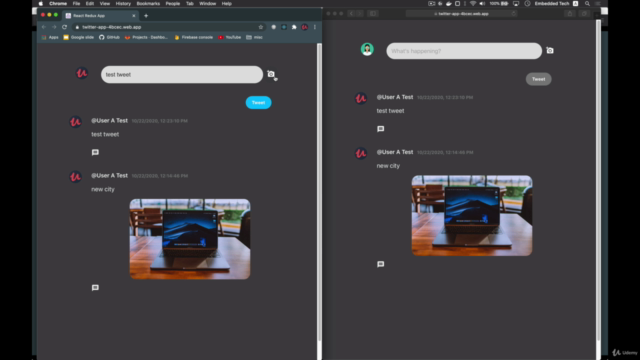Bookmark this page with the star icon
The width and height of the screenshot is (640, 360).
(x=261, y=27)
